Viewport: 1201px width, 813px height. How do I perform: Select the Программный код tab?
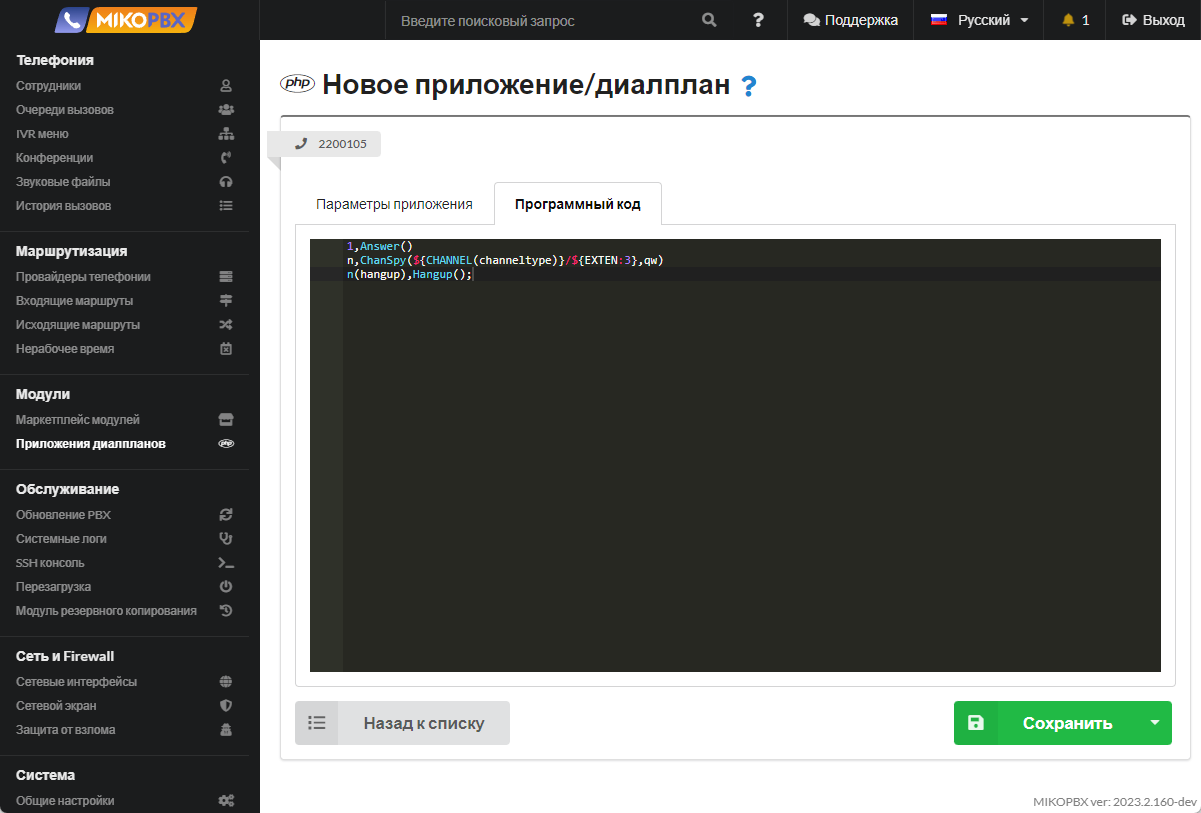[577, 204]
